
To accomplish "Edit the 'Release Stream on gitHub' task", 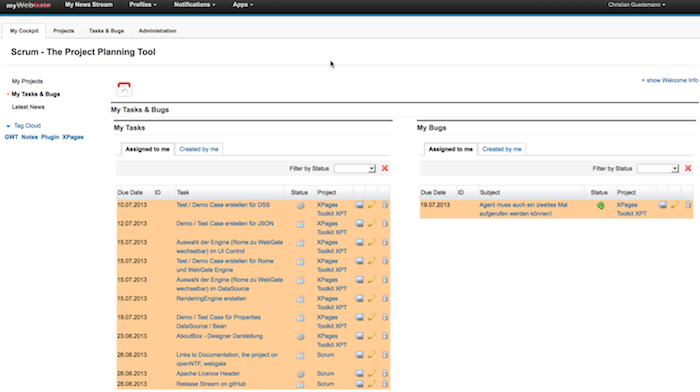I will pyautogui.click(x=371, y=384).
